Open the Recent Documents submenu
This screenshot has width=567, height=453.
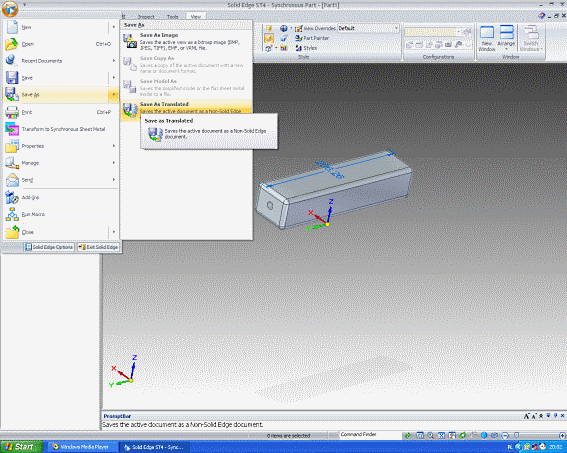point(61,61)
